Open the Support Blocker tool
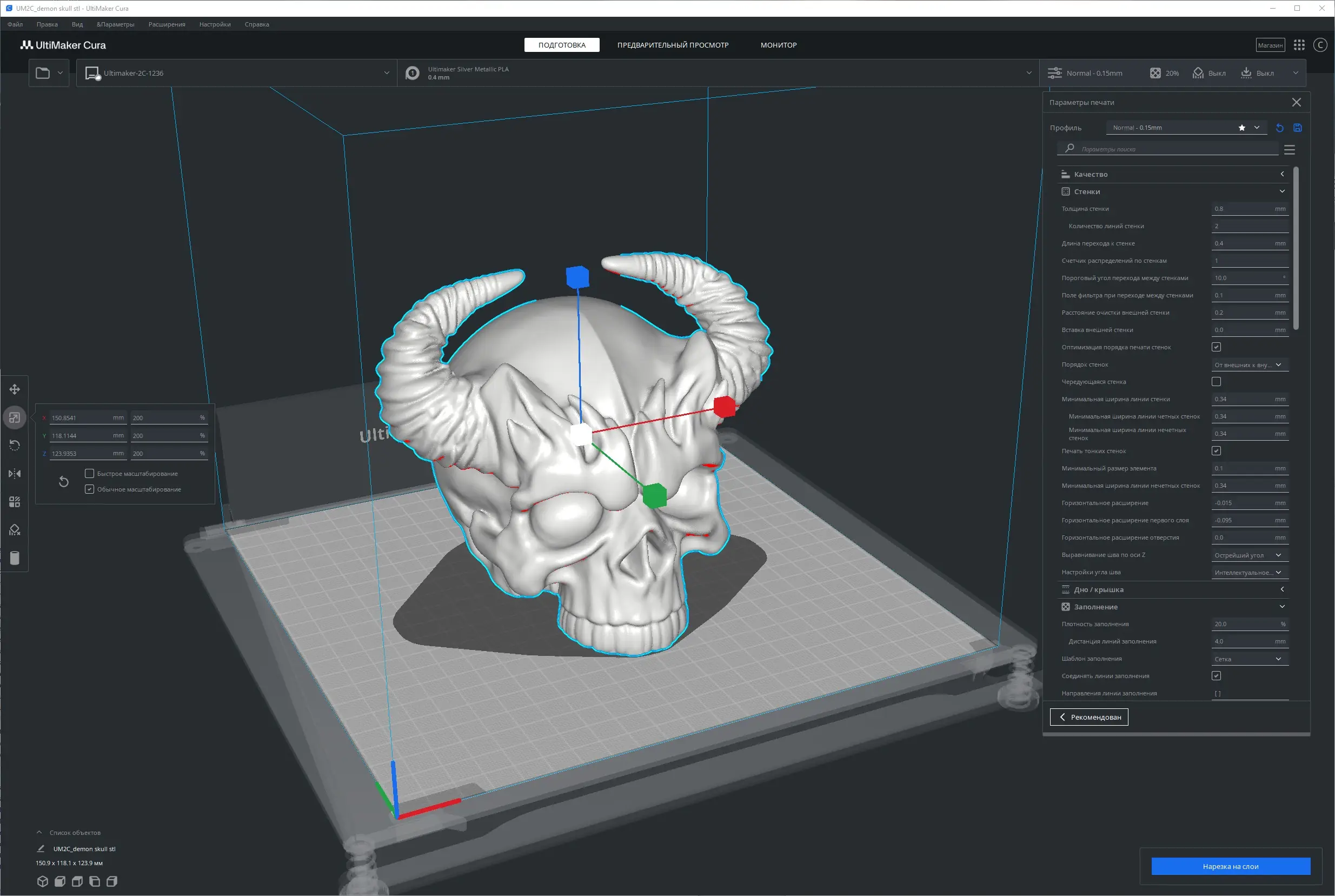The width and height of the screenshot is (1335, 896). tap(15, 530)
